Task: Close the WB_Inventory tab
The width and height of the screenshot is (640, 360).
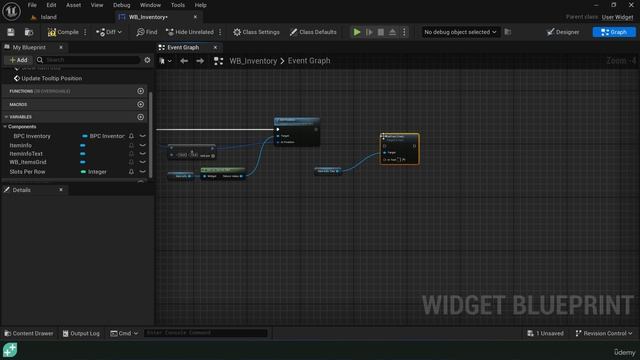Action: 195,17
